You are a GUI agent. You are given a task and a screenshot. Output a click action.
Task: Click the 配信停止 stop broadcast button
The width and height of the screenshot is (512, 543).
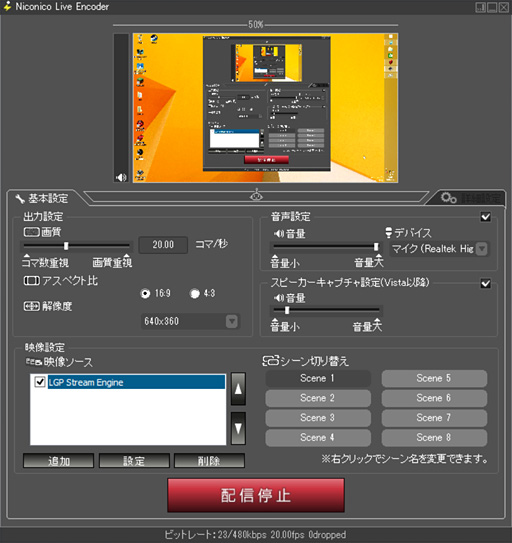(x=256, y=495)
